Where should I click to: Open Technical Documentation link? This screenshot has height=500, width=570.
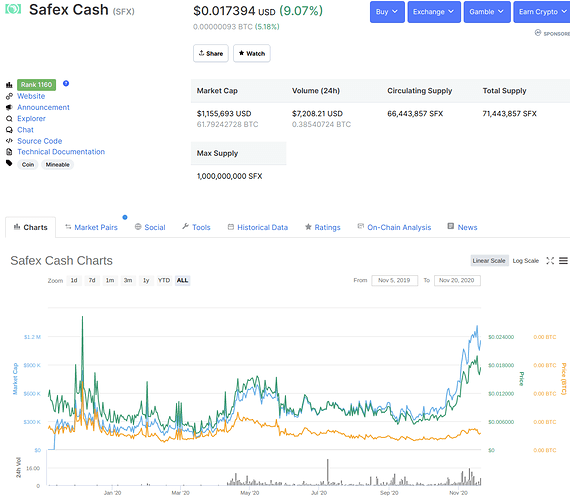[61, 152]
